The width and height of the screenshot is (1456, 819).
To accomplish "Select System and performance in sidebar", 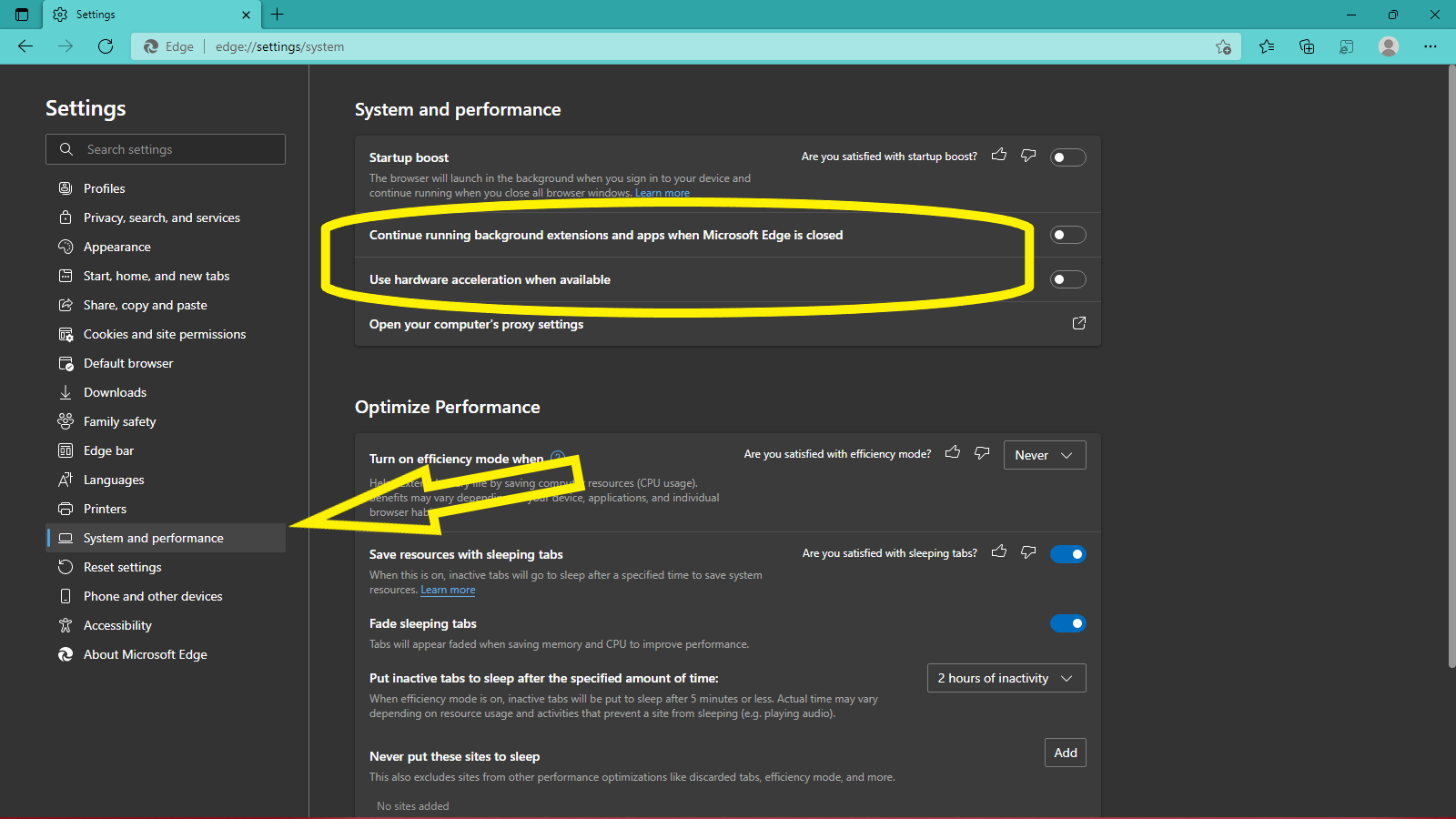I will [x=166, y=538].
